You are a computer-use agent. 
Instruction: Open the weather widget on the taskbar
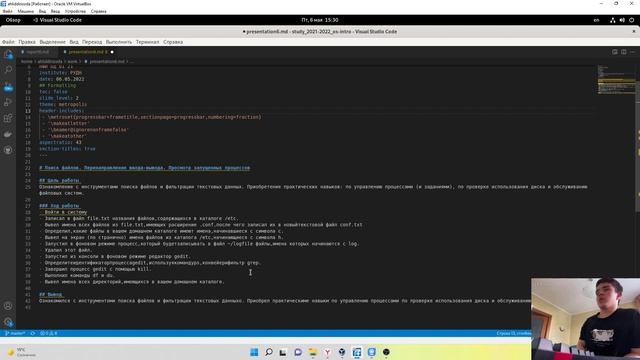pos(21,352)
